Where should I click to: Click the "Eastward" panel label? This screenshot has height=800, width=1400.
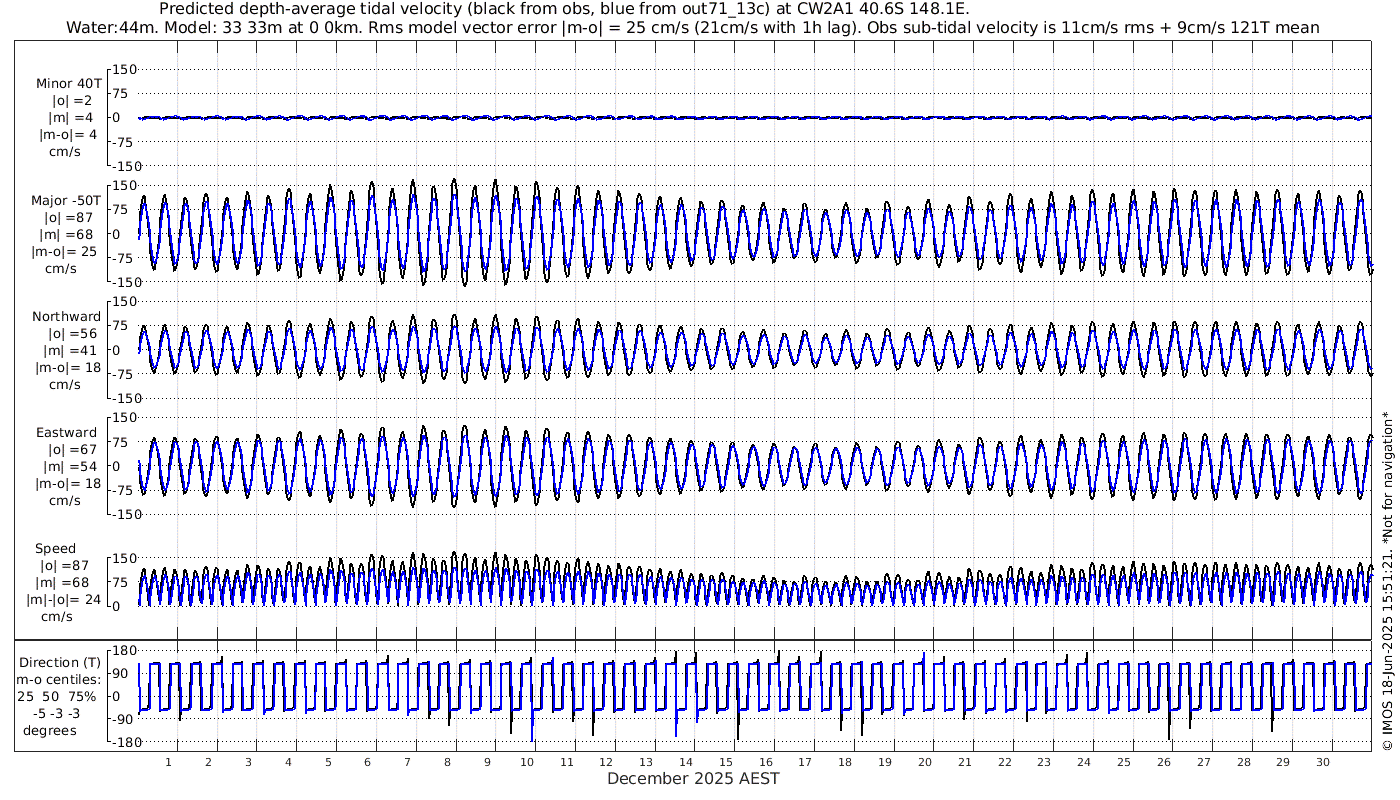click(66, 433)
